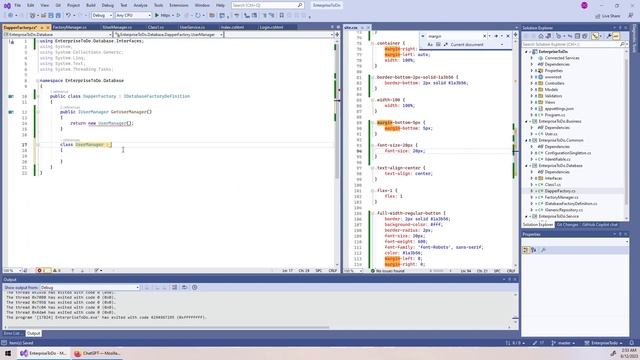Click the warnings indicator in editor status

click(56, 271)
